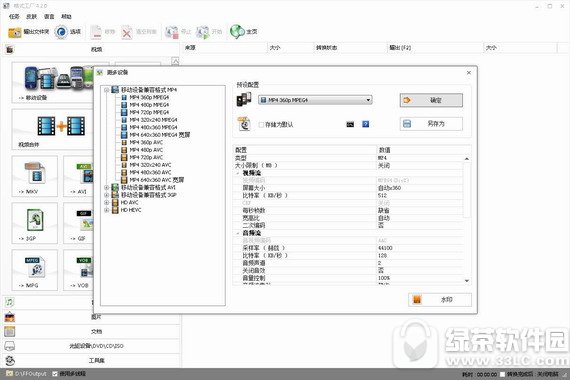Collapse the 视频流 section in settings grid
This screenshot has height=380, width=570.
[238, 173]
